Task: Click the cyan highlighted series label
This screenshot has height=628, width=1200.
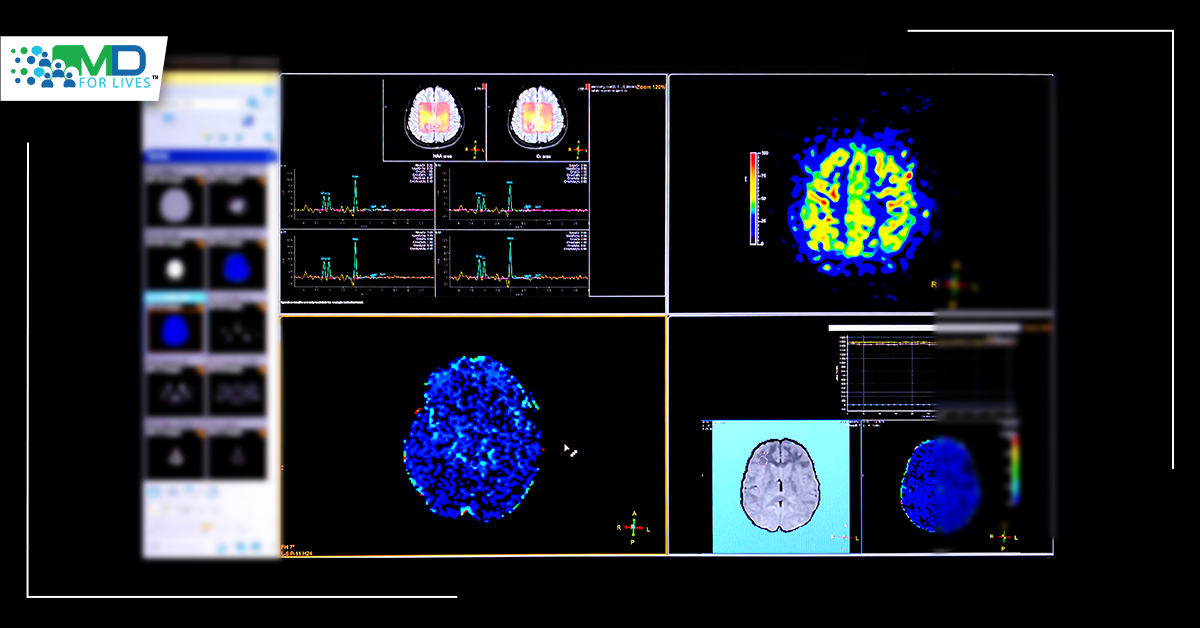Action: coord(175,298)
